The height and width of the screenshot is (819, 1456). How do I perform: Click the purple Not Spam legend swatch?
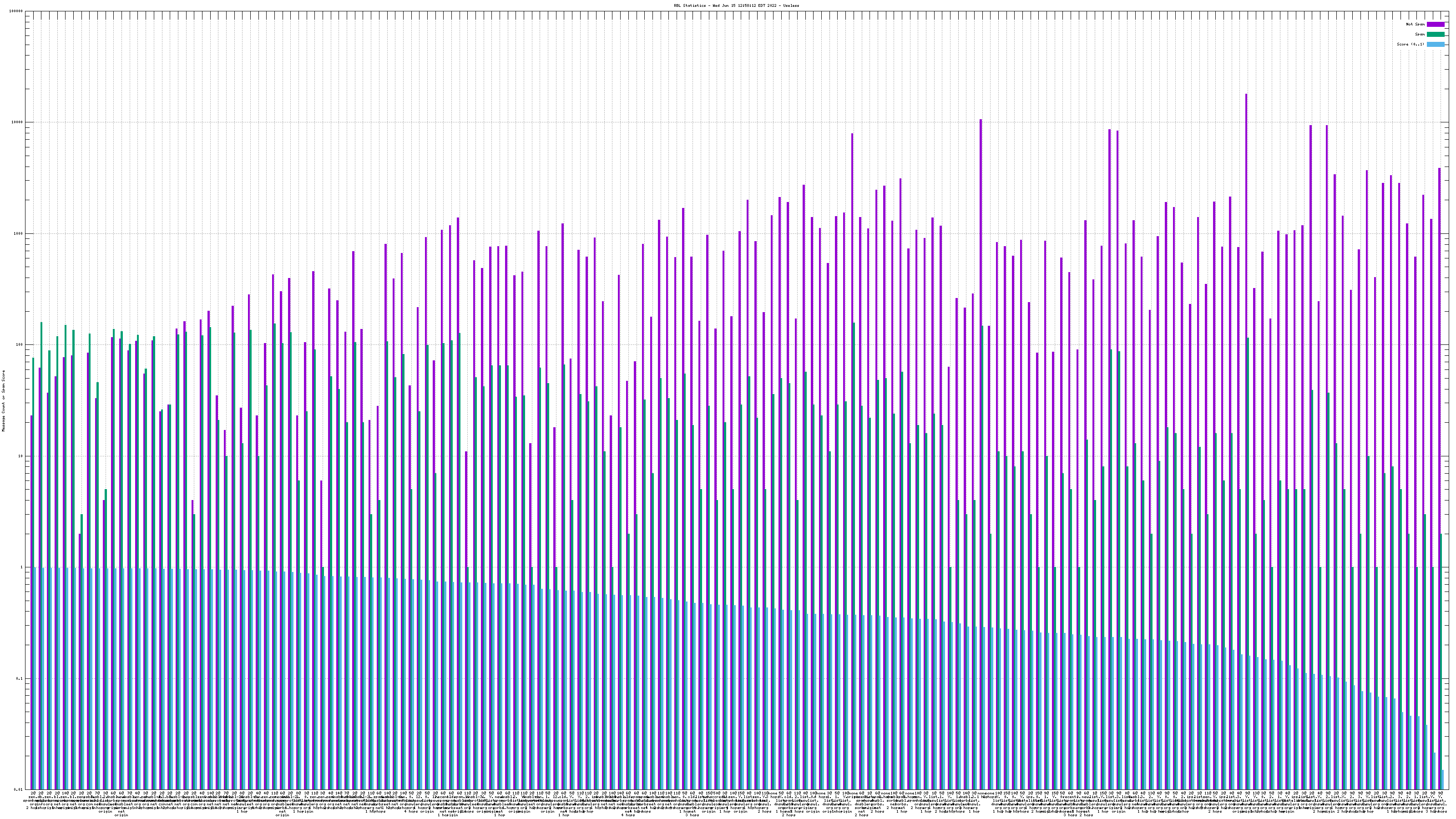[1435, 24]
